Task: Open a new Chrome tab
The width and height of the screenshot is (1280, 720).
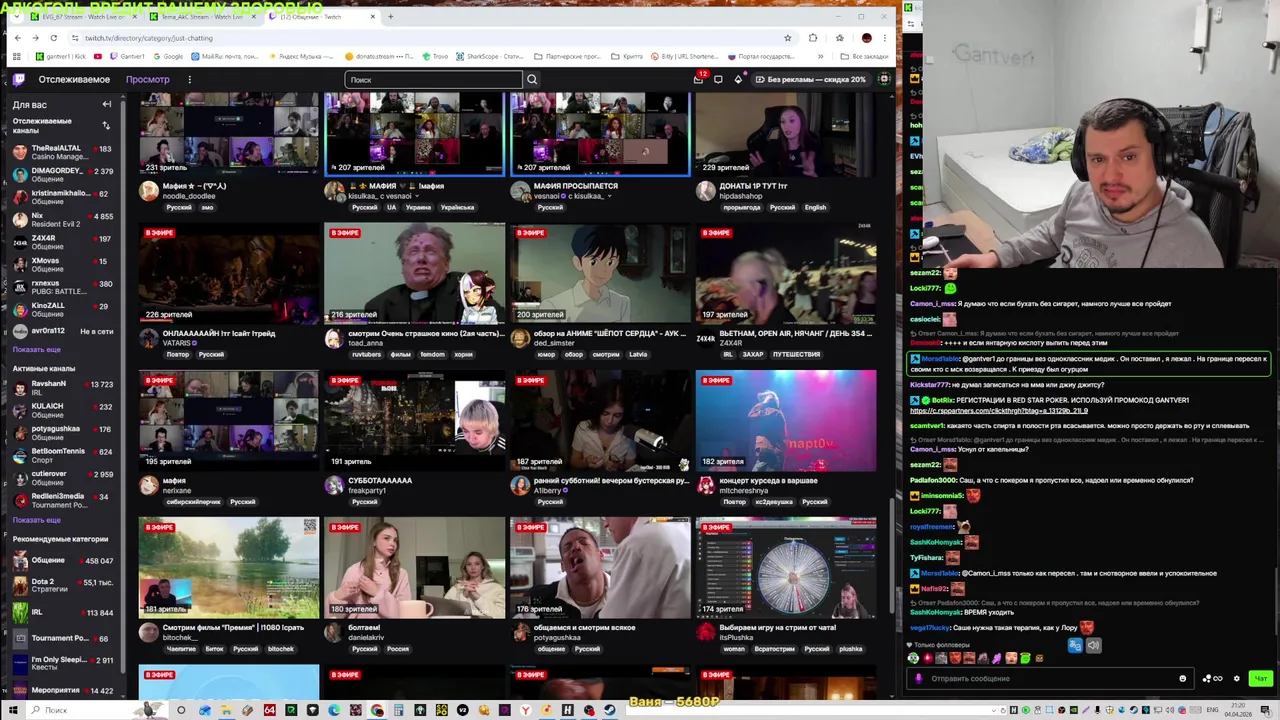Action: coord(390,16)
